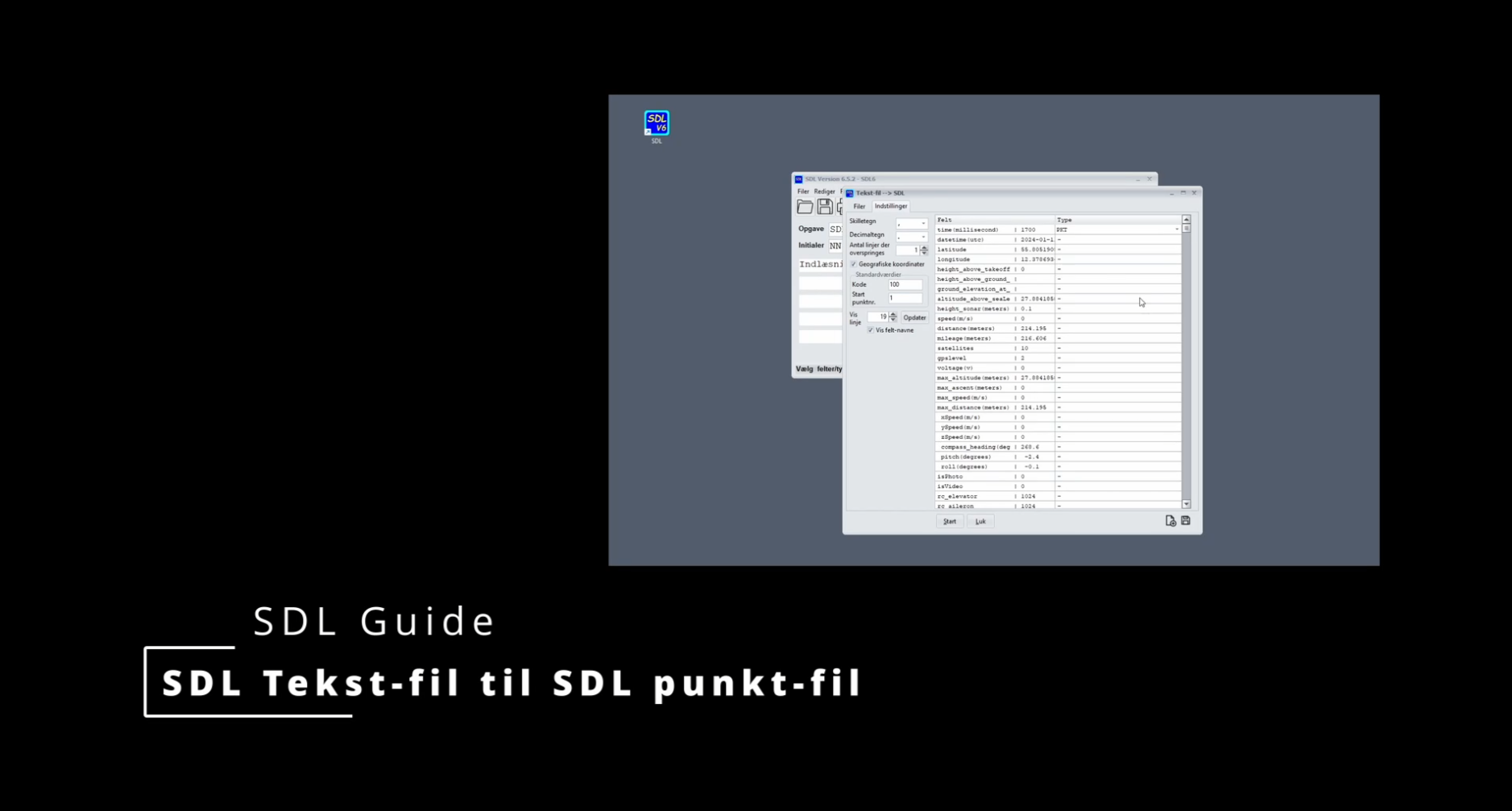The height and width of the screenshot is (811, 1512).
Task: Select the max_altitude(meters) row
Action: tap(1058, 378)
